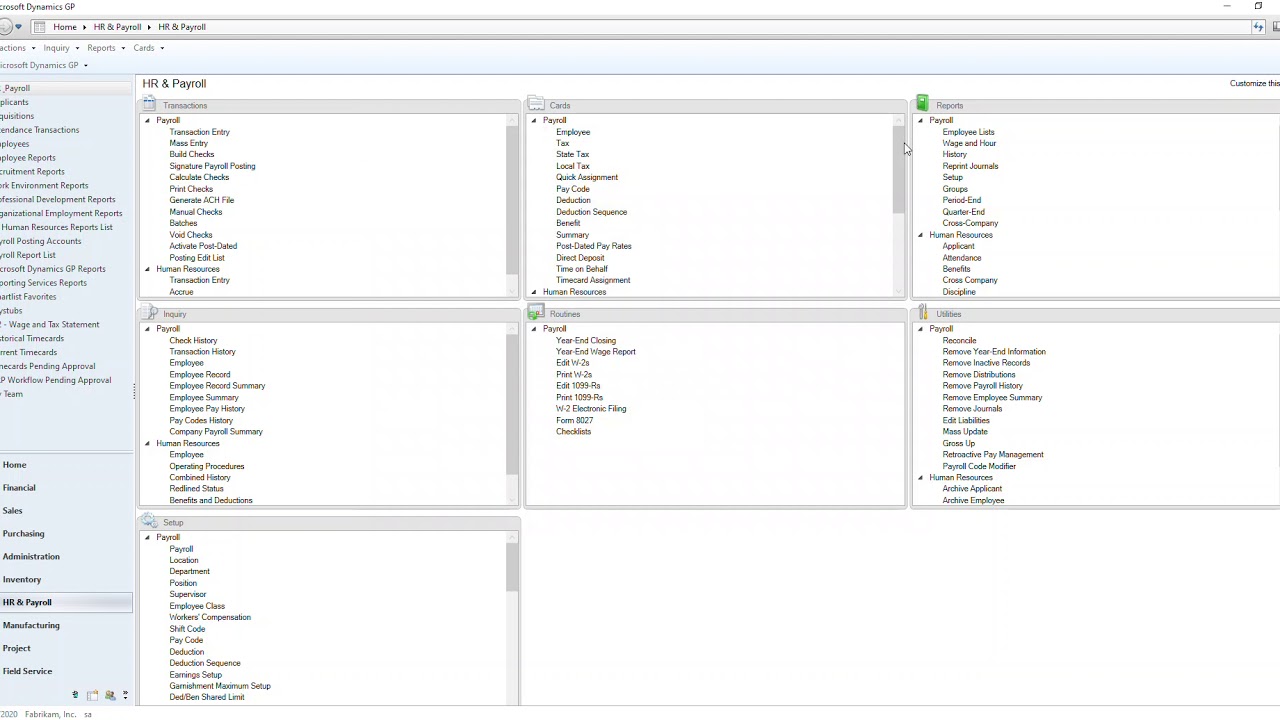Viewport: 1280px width, 720px height.
Task: Collapse Human Resources node under Reports
Action: coord(921,235)
